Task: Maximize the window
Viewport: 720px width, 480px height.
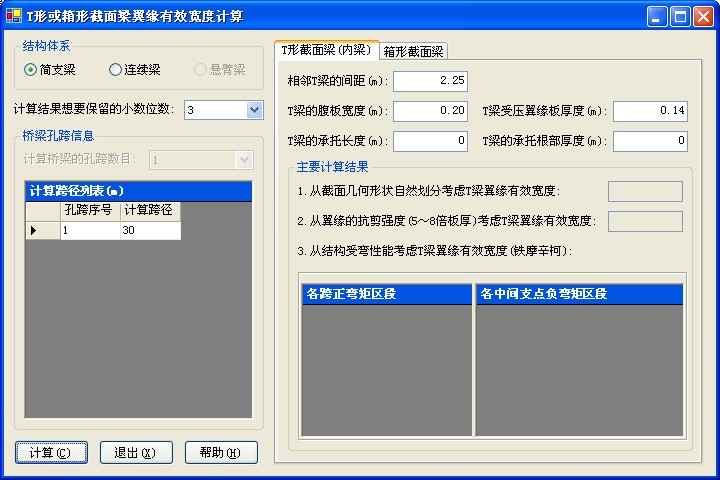Action: point(680,17)
